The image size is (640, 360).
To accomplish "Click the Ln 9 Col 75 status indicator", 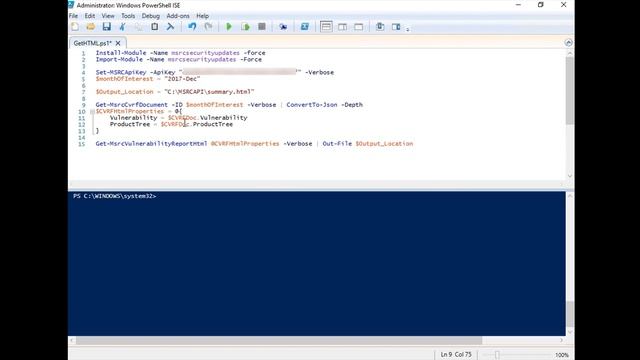I will pos(456,355).
